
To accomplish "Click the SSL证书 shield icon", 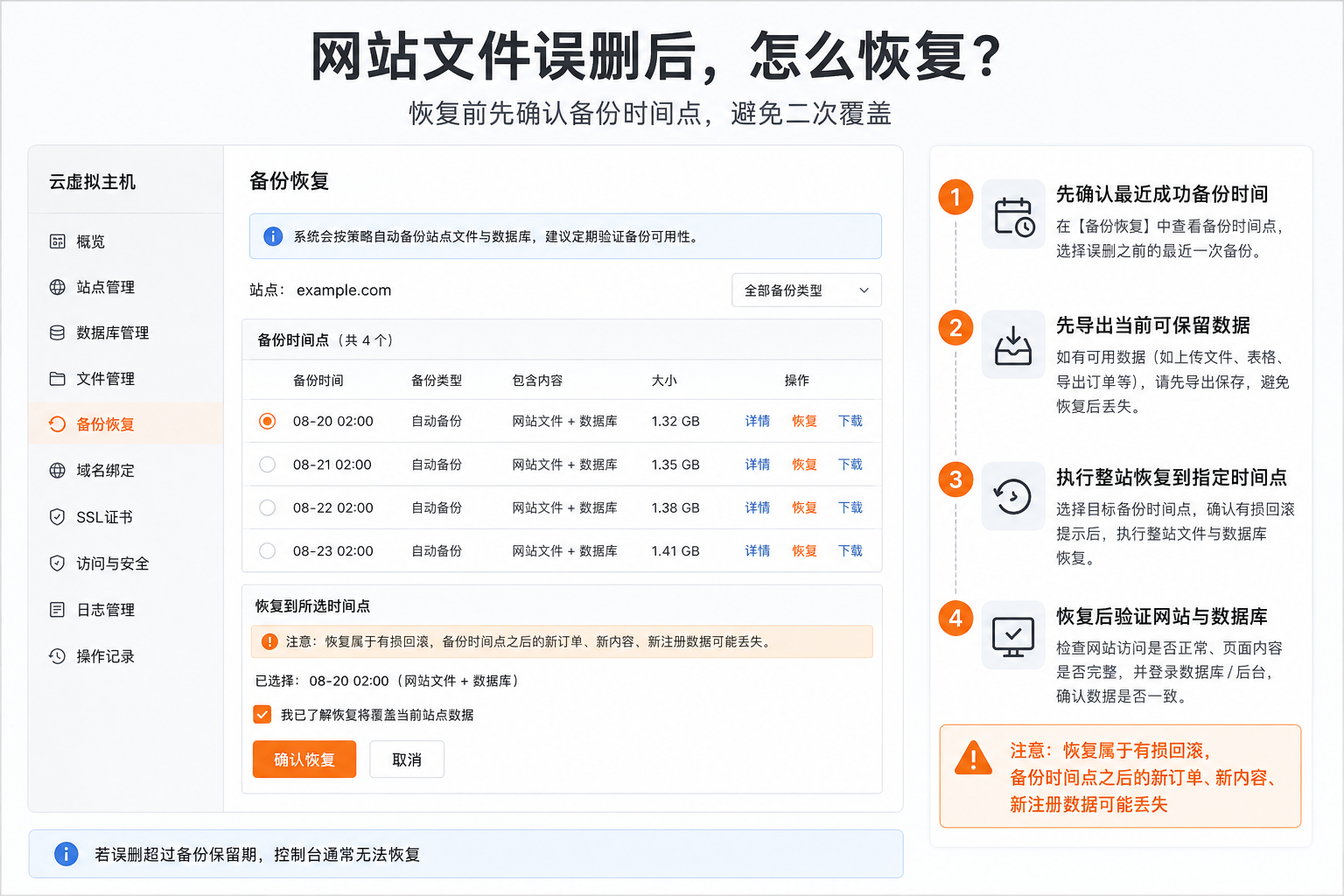I will 58,517.
